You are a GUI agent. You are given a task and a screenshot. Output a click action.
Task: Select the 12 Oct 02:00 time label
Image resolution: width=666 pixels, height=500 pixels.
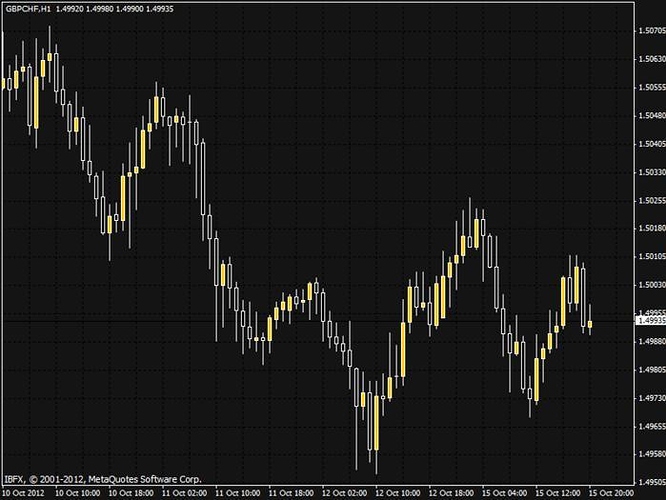point(344,493)
